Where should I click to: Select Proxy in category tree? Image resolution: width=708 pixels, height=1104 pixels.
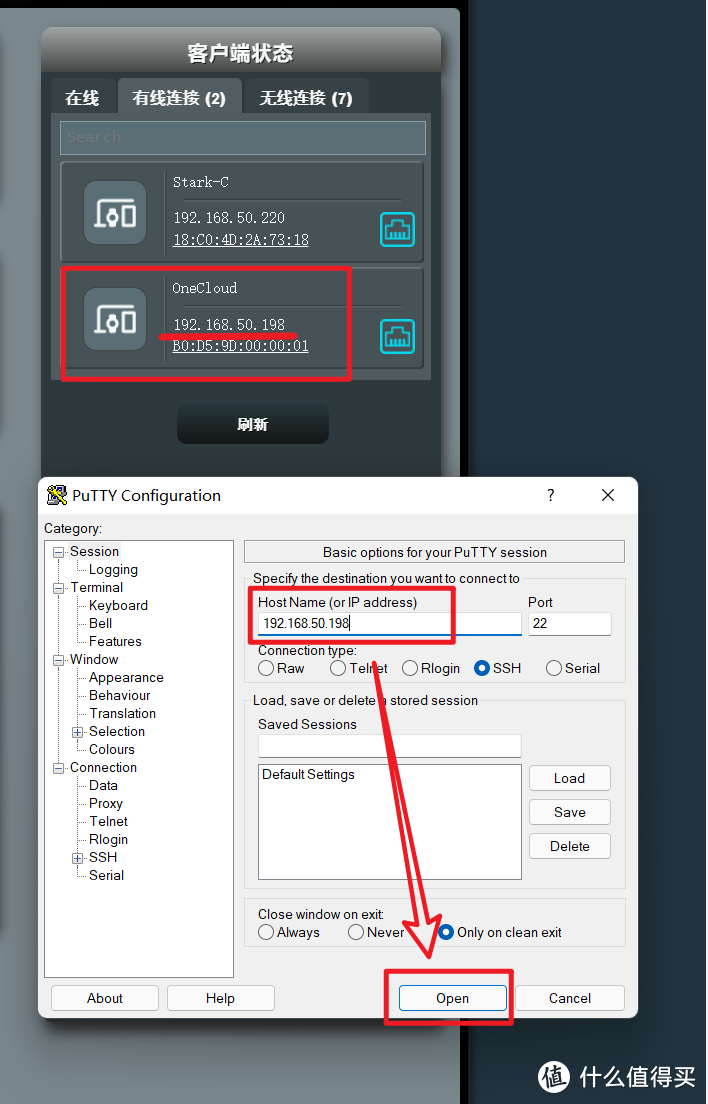pyautogui.click(x=106, y=803)
